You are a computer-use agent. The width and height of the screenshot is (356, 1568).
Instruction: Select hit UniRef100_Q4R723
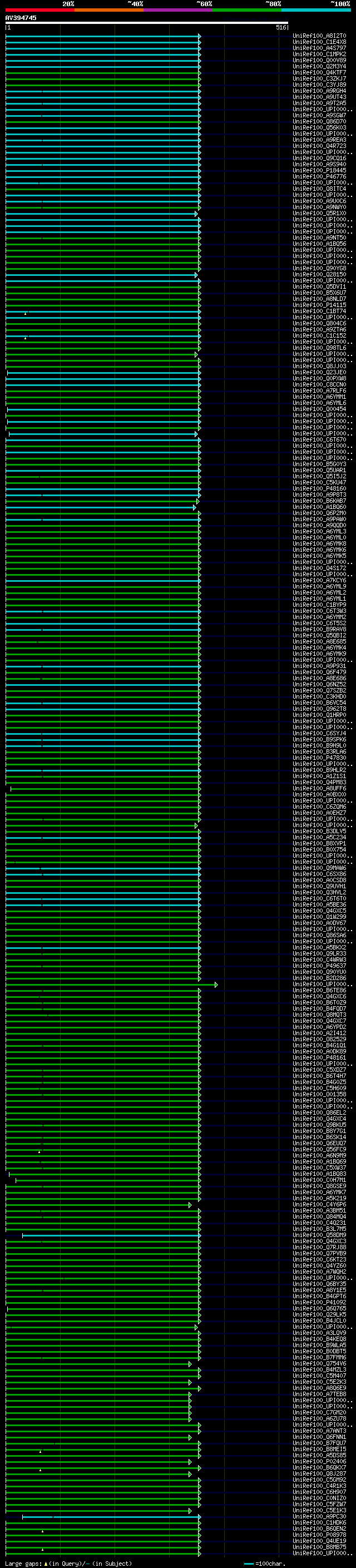(319, 146)
